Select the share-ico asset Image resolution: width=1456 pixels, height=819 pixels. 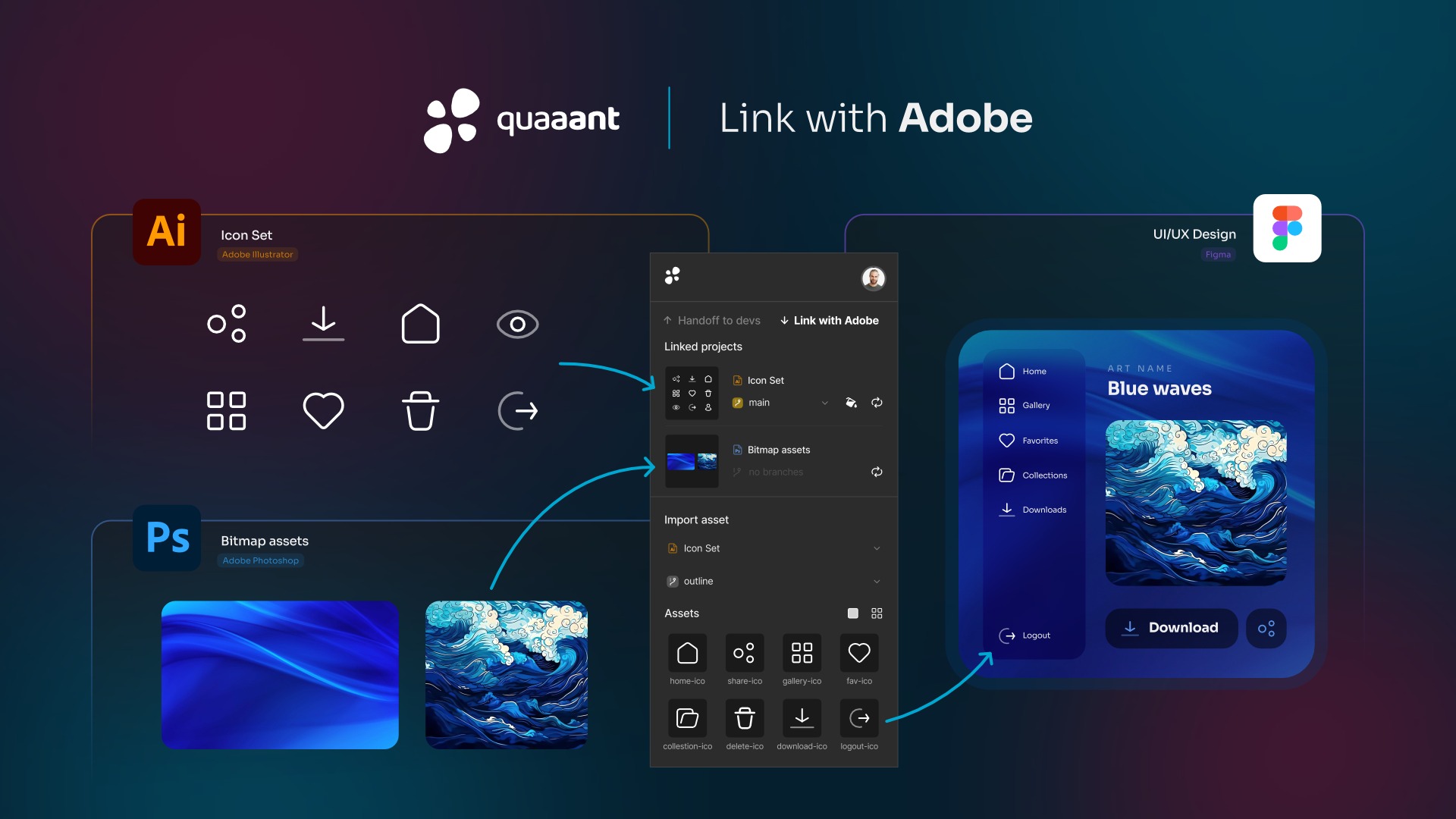click(x=745, y=653)
